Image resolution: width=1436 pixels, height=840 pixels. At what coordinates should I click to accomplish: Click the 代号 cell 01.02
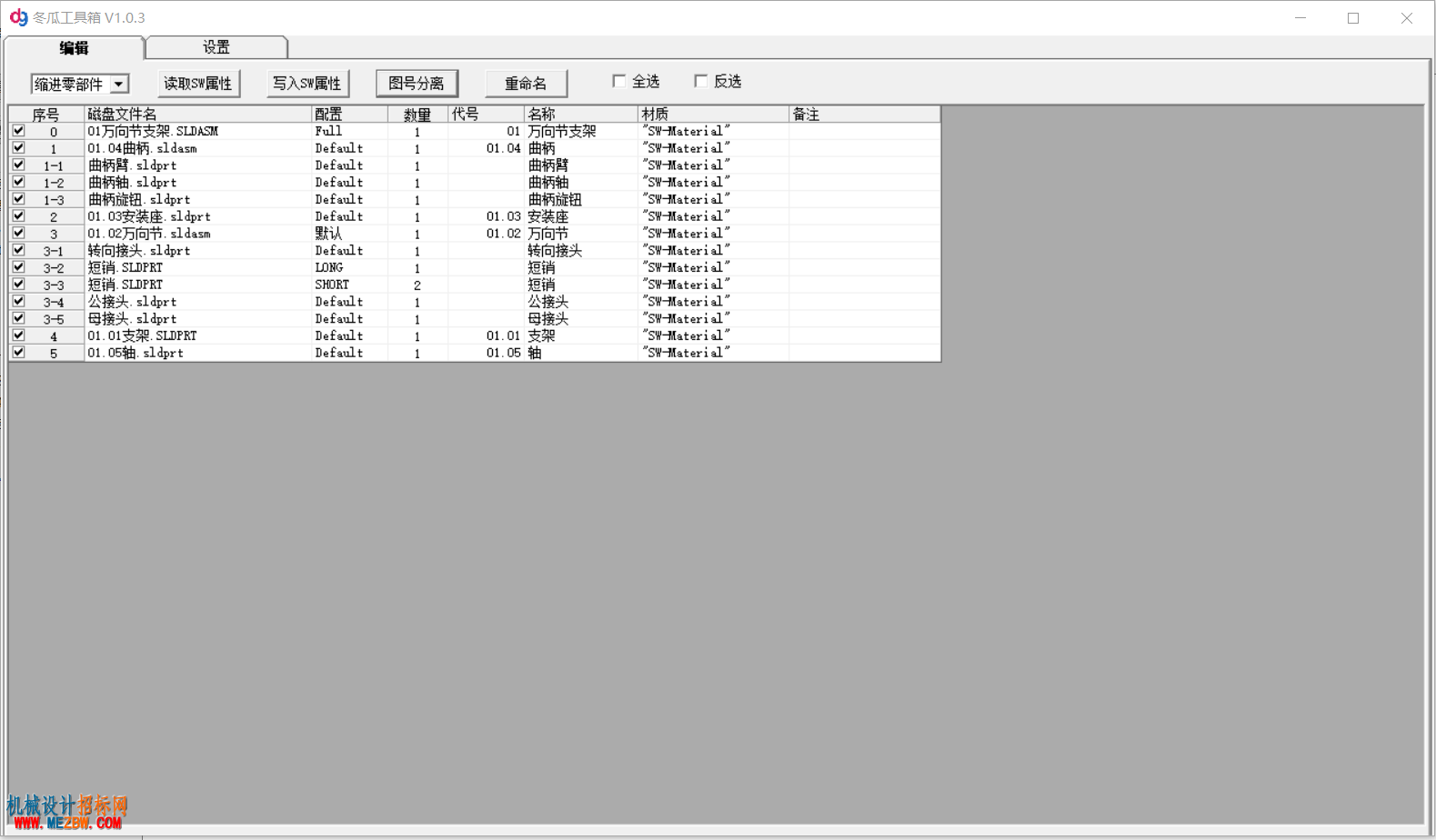(x=487, y=234)
